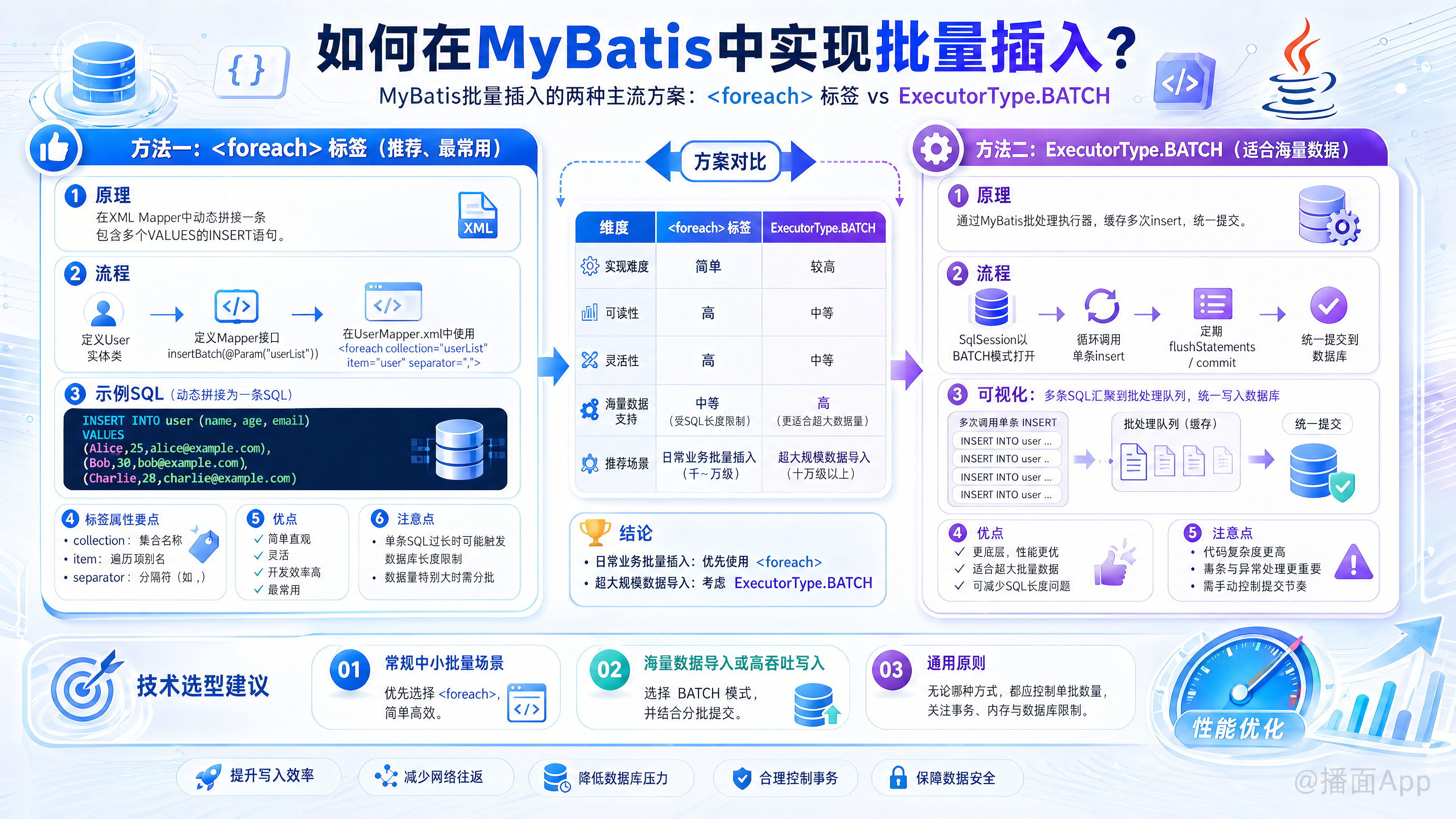
Task: Click the Alice,25,alice@example.com values line
Action: [x=177, y=448]
